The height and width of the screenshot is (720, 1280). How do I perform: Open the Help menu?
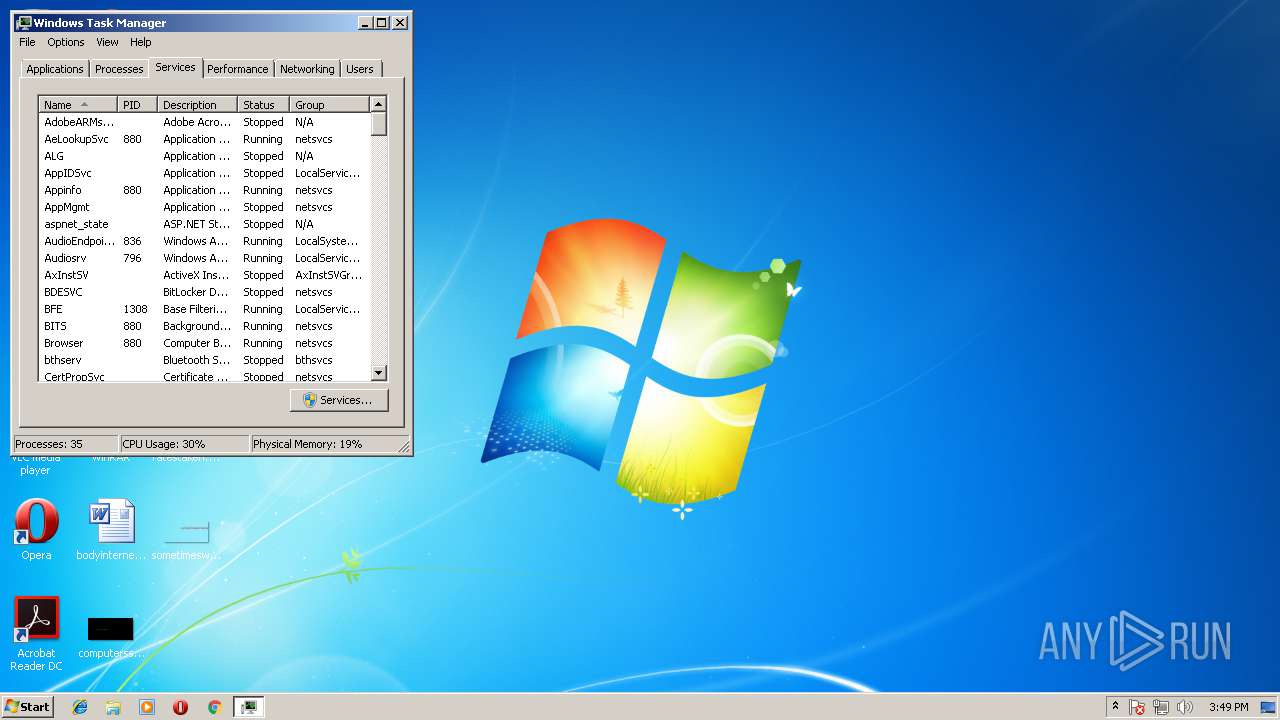(141, 42)
